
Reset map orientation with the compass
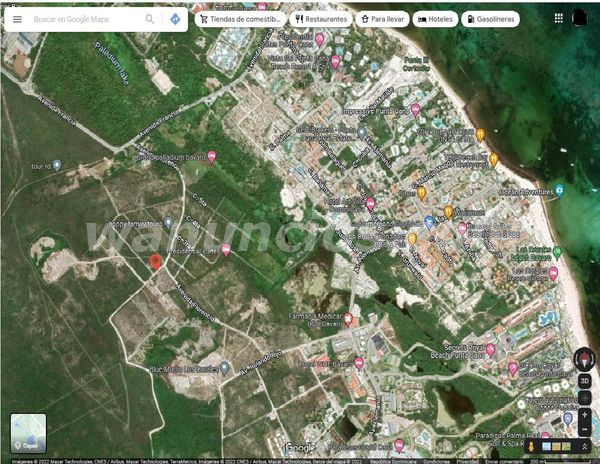click(x=584, y=359)
